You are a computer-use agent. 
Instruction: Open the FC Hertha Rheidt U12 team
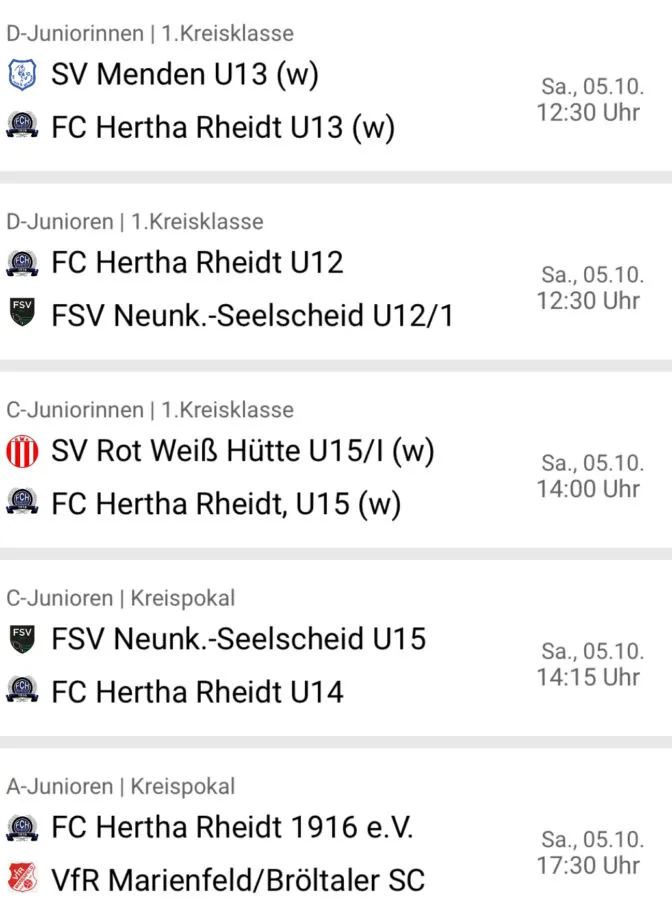coord(197,262)
